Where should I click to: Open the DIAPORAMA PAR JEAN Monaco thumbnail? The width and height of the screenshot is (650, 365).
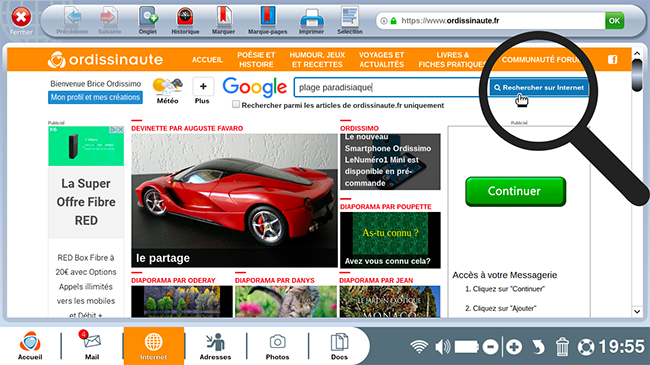[x=390, y=301]
